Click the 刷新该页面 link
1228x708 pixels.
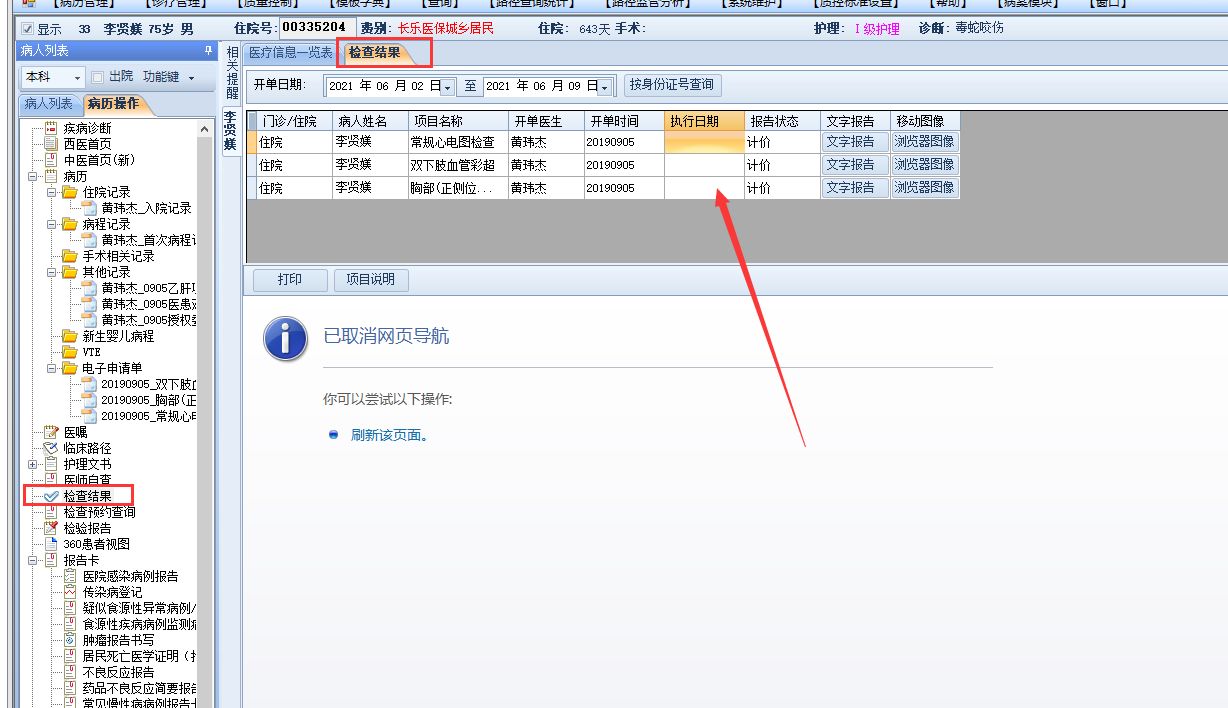(x=390, y=436)
